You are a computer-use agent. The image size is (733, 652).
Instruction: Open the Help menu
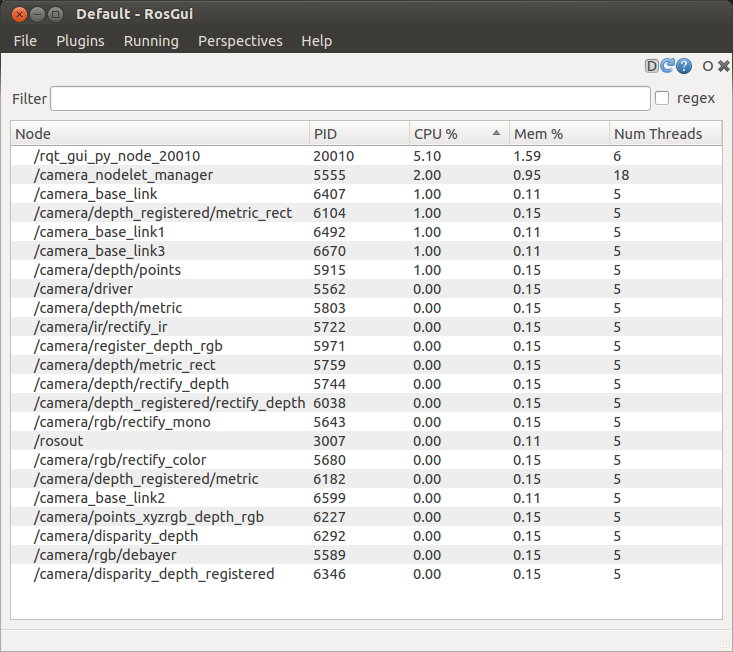(316, 41)
